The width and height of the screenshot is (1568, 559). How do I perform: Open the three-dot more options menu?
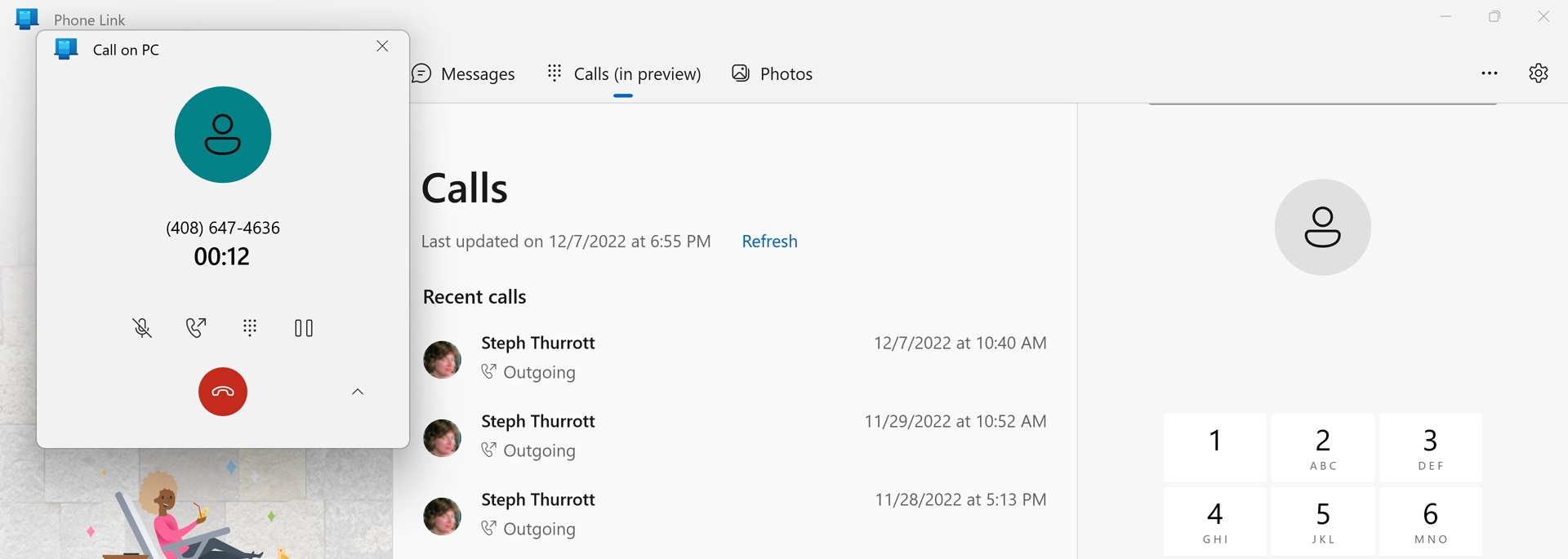(1490, 73)
